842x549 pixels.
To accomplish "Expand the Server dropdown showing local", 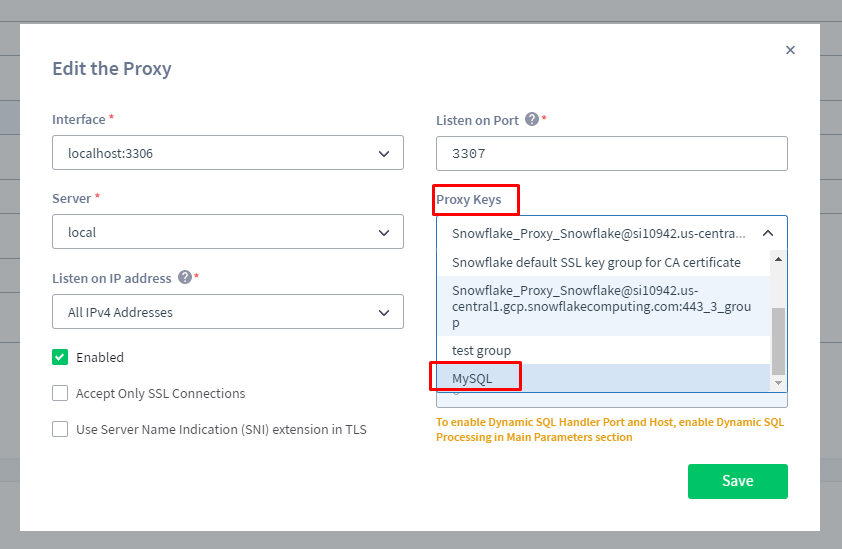I will coord(227,232).
